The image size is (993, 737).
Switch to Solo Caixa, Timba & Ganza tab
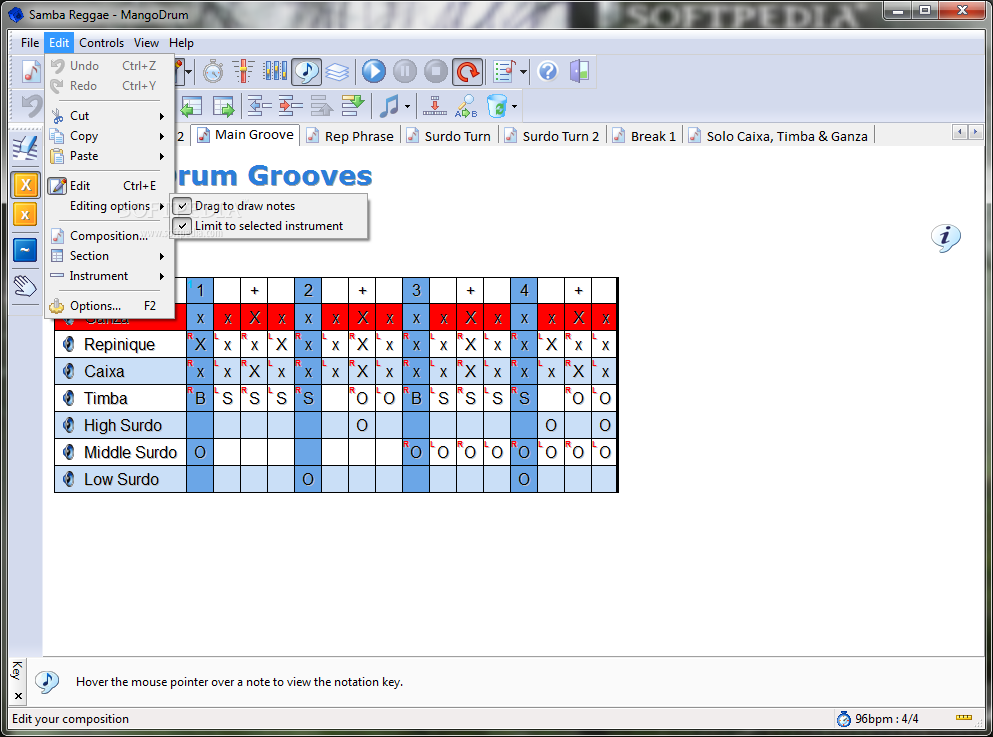click(x=780, y=136)
